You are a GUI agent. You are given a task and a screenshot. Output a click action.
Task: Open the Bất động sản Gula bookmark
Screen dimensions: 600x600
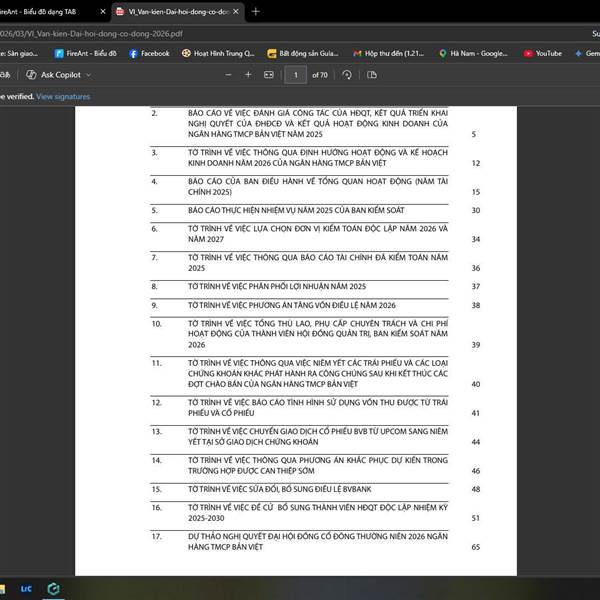pos(303,54)
